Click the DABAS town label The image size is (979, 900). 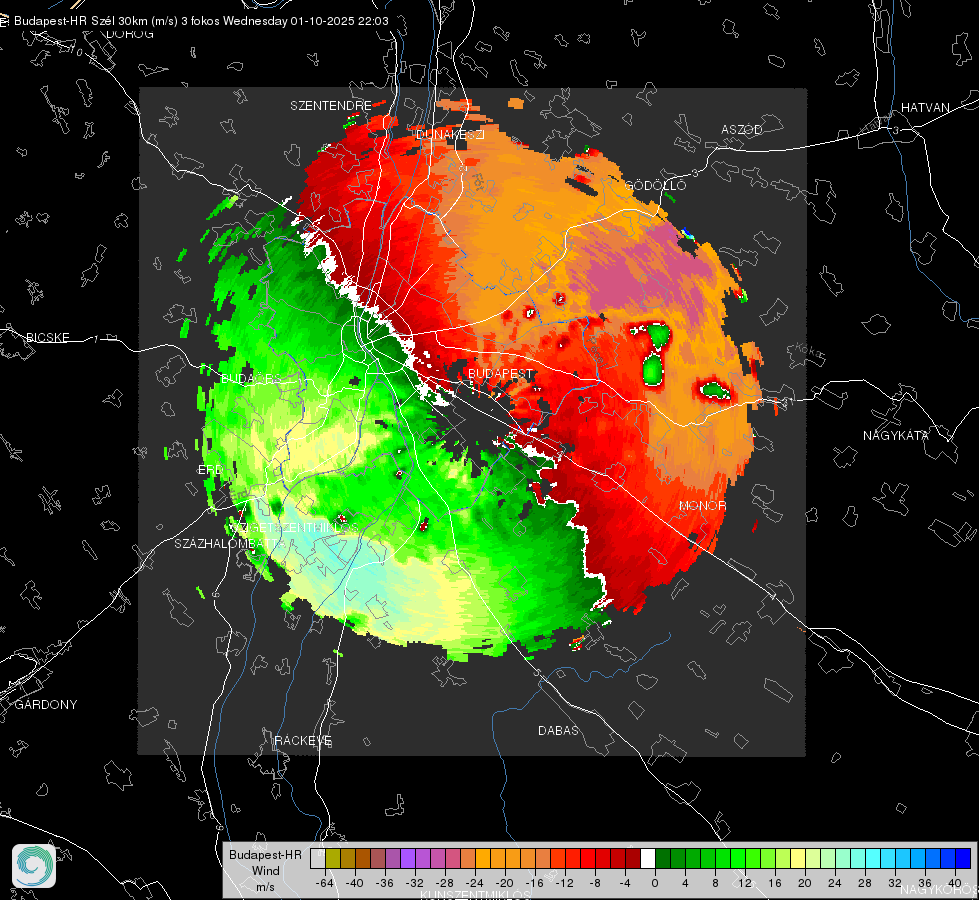click(x=558, y=730)
